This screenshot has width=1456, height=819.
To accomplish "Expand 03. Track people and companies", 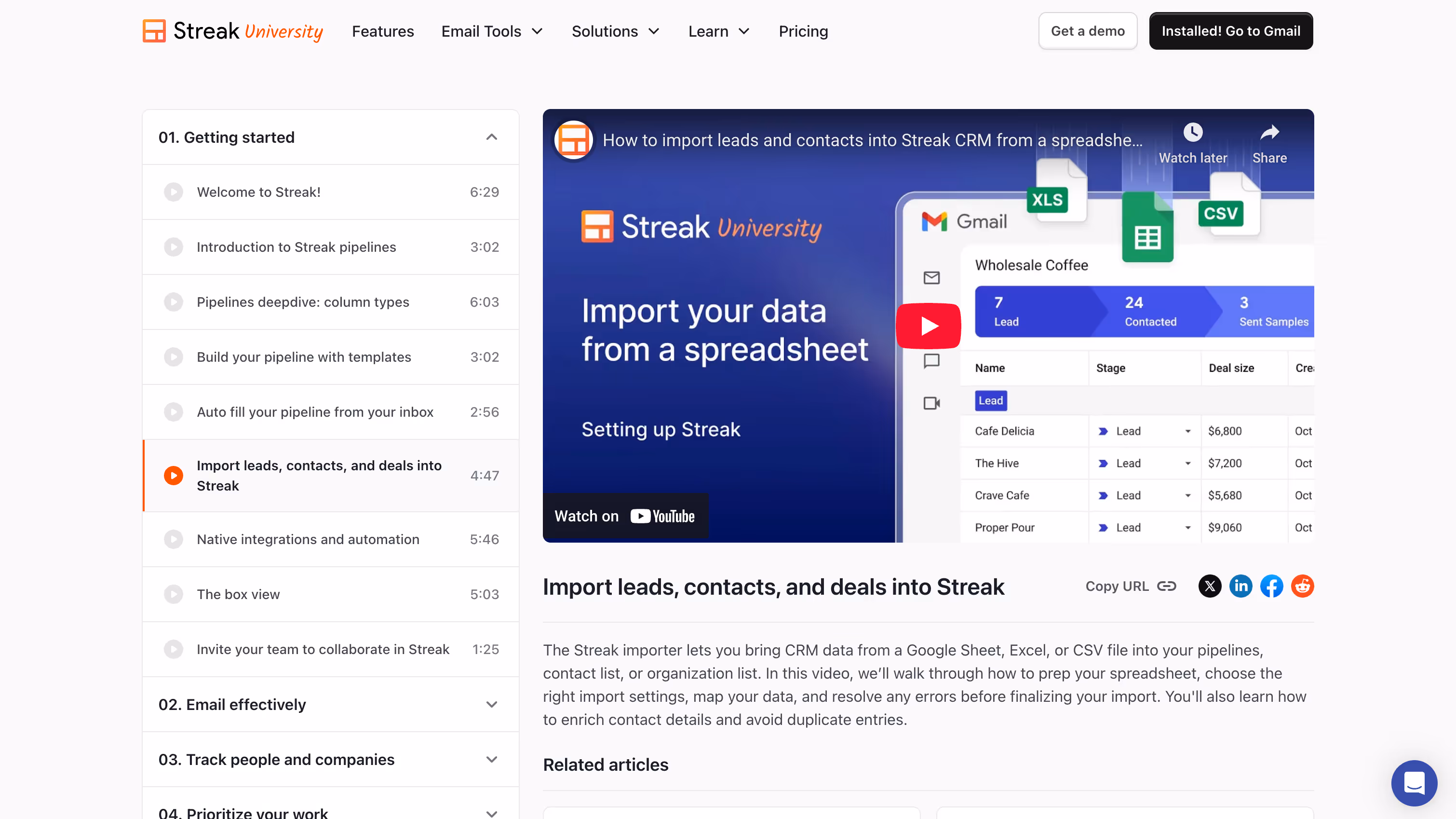I will point(331,759).
